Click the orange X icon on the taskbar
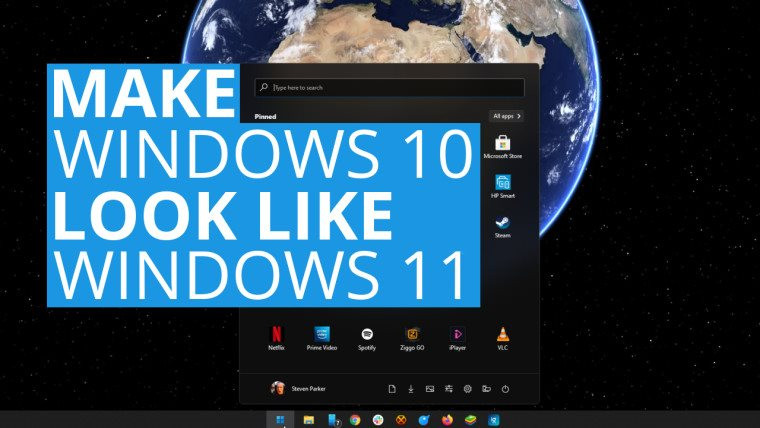This screenshot has height=428, width=760. coord(401,420)
